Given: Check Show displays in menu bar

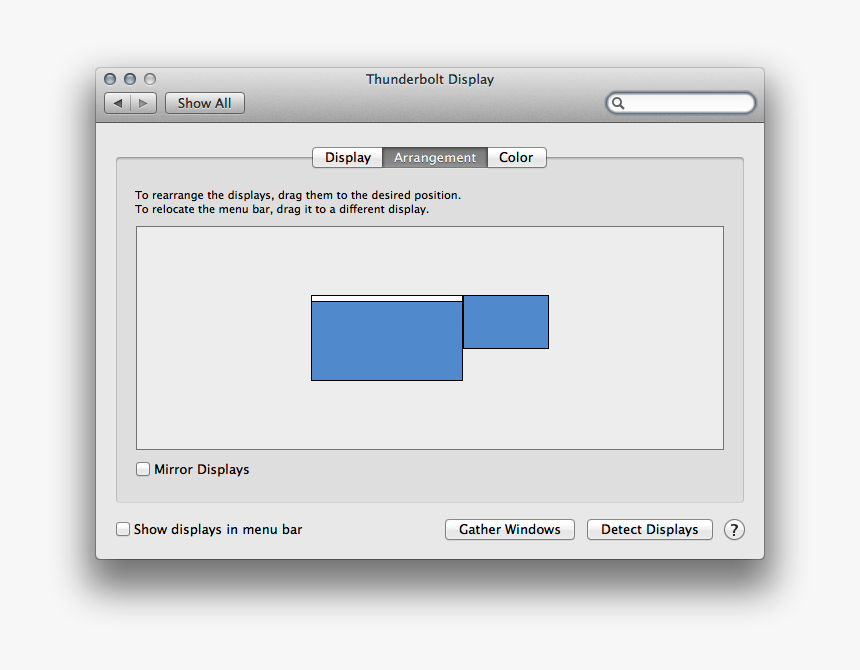Looking at the screenshot, I should [123, 529].
